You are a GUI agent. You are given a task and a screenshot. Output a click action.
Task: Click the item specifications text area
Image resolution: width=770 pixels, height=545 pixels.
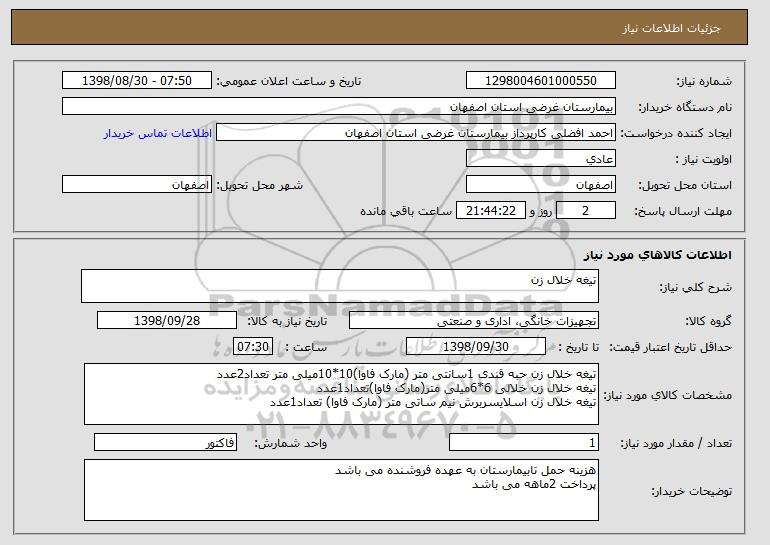coord(341,394)
